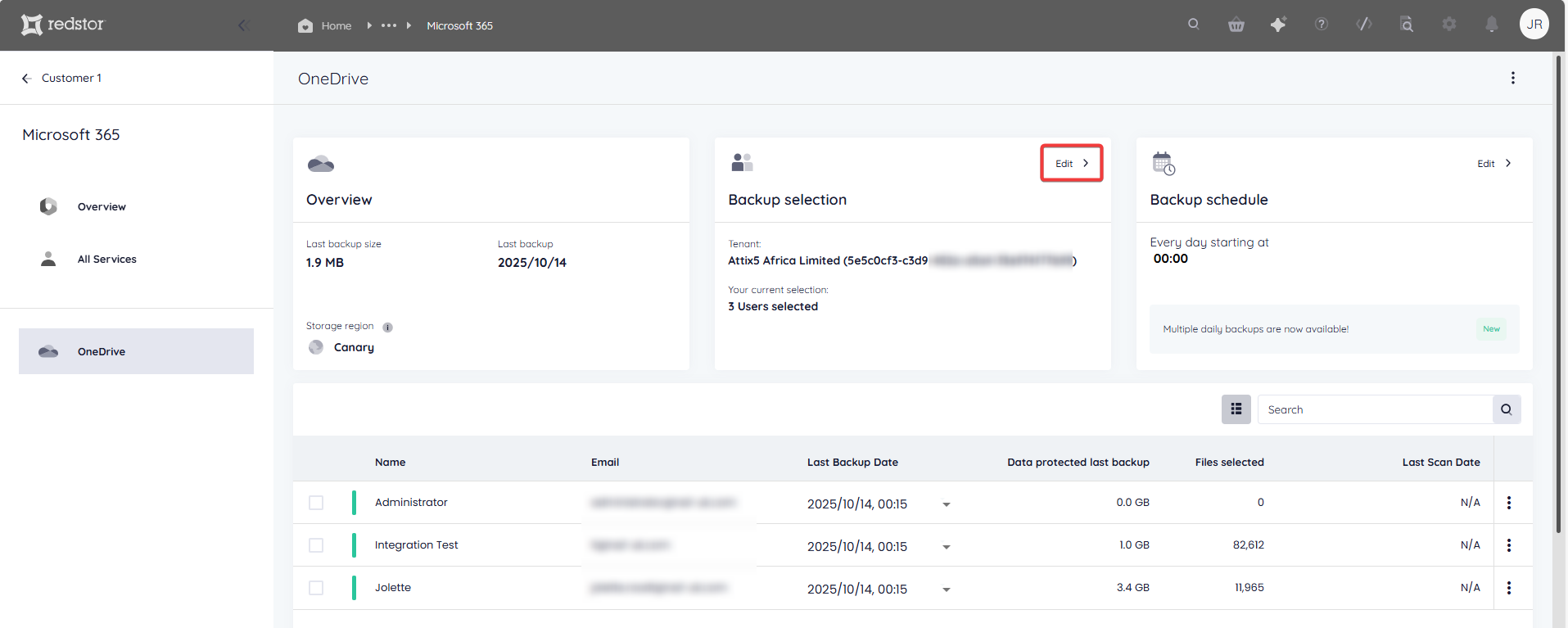Expand the breadcrumb ellipsis
The image size is (1568, 628).
pyautogui.click(x=389, y=25)
